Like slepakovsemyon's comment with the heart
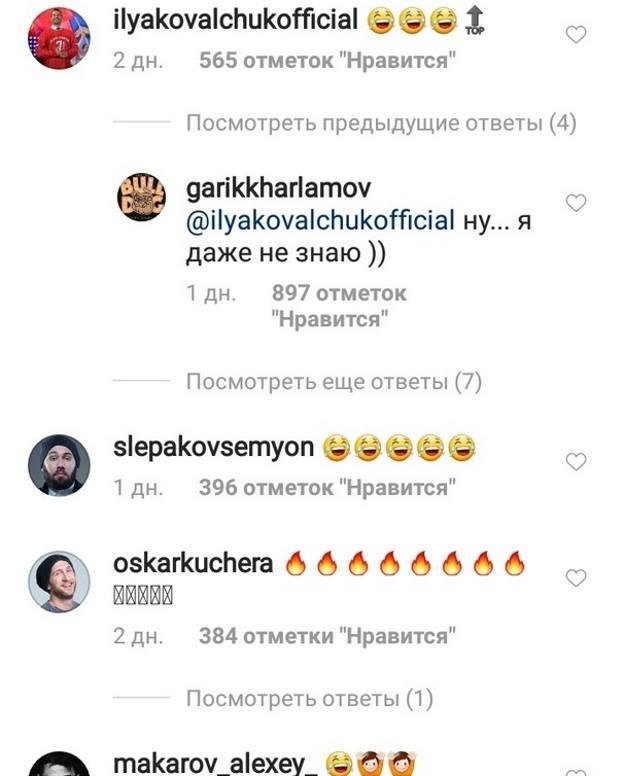Screen dimensions: 625x776 (x=576, y=461)
